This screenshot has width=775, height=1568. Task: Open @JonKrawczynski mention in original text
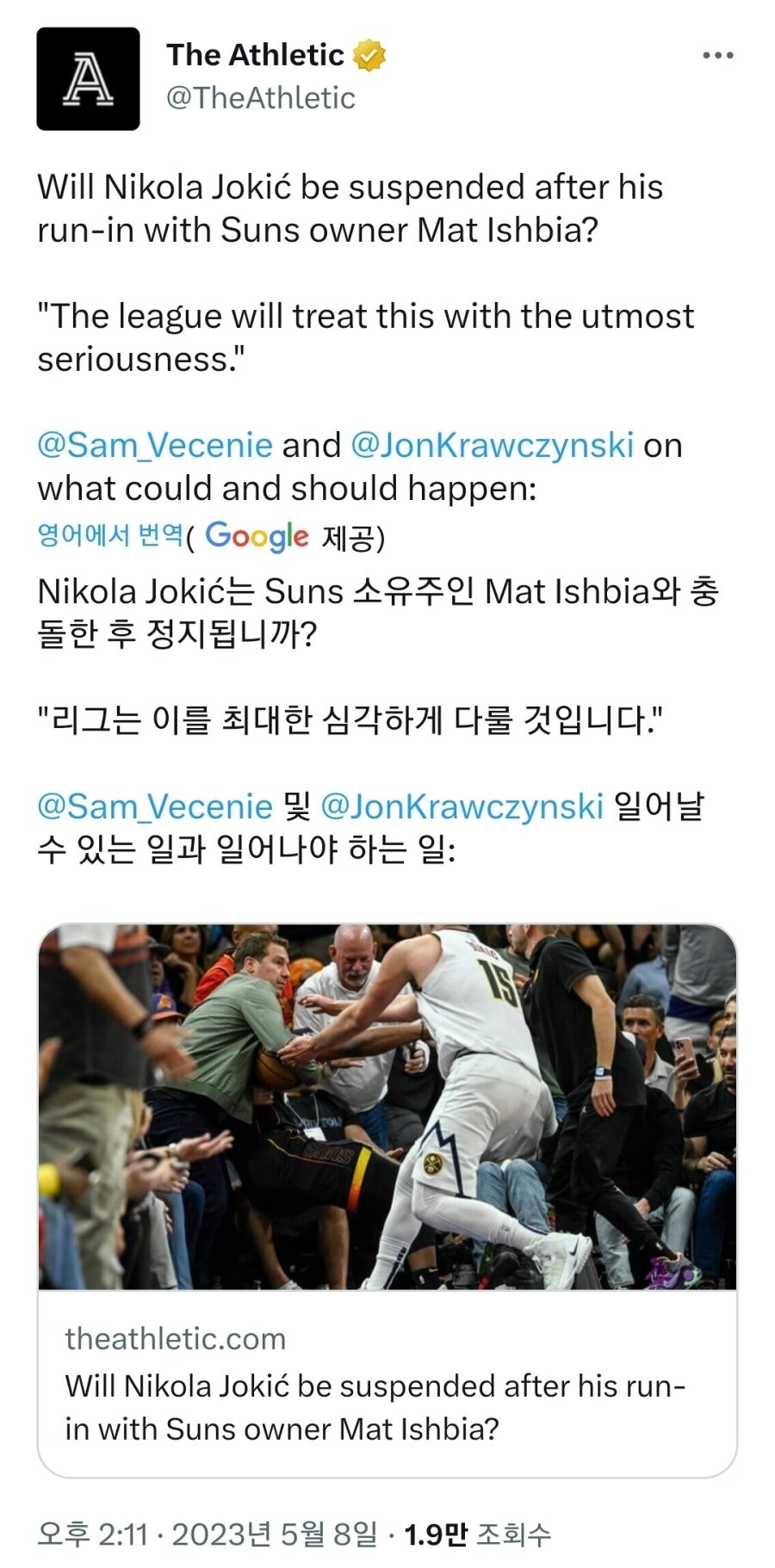click(492, 446)
